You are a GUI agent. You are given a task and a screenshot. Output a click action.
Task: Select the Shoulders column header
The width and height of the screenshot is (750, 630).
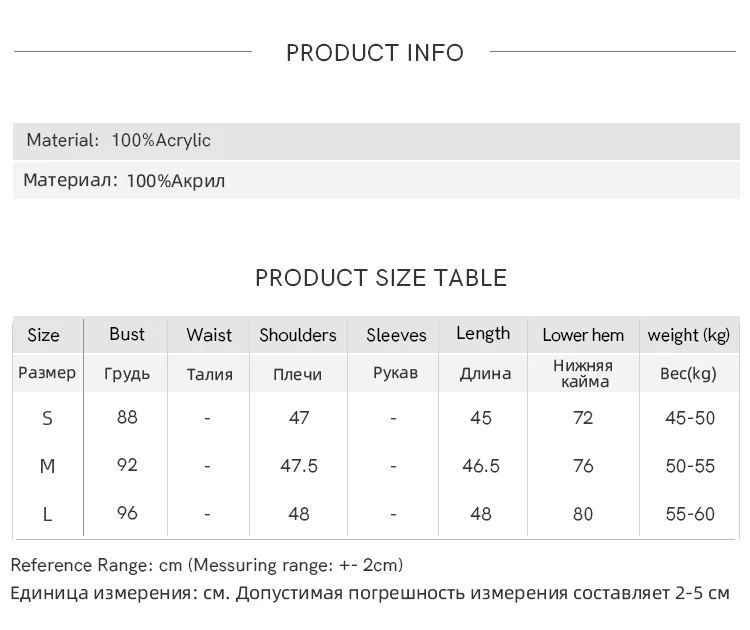click(298, 335)
